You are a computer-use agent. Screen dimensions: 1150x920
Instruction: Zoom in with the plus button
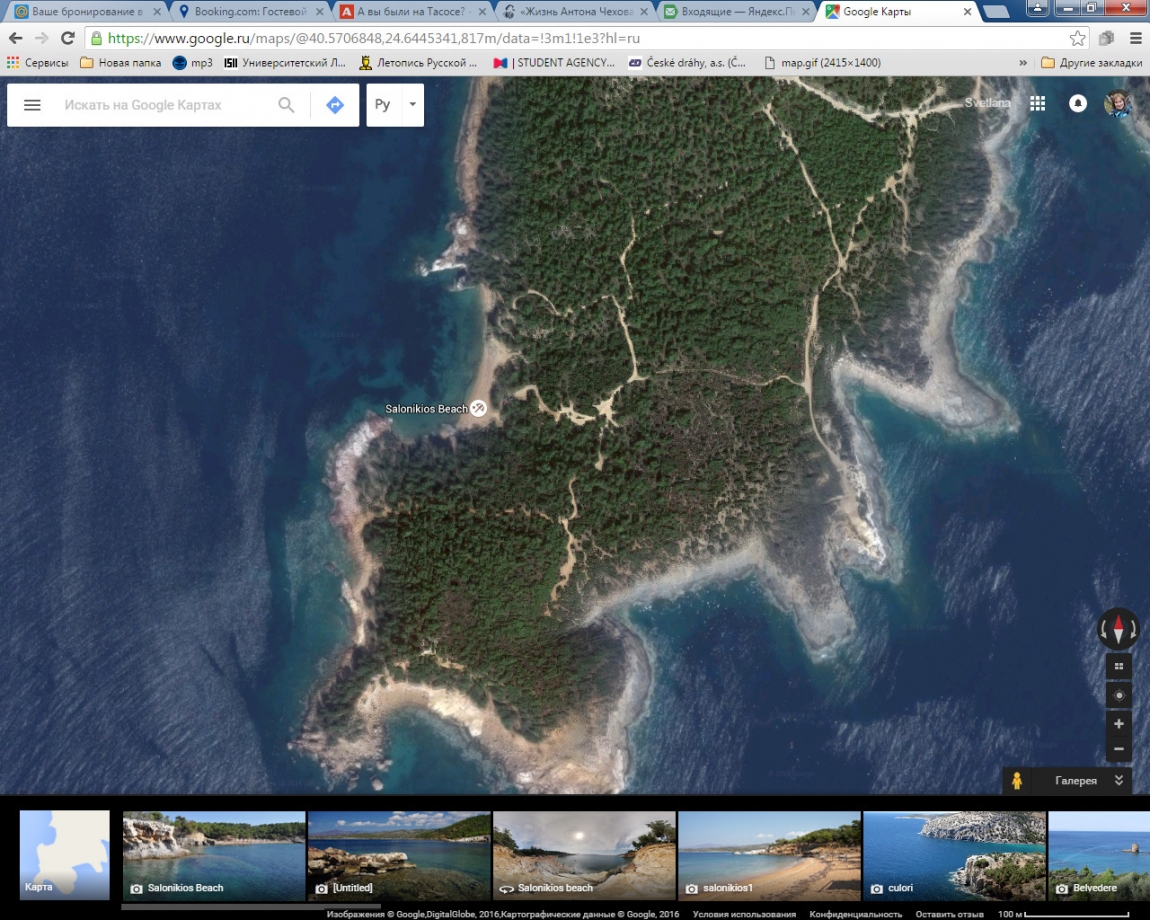pyautogui.click(x=1118, y=723)
